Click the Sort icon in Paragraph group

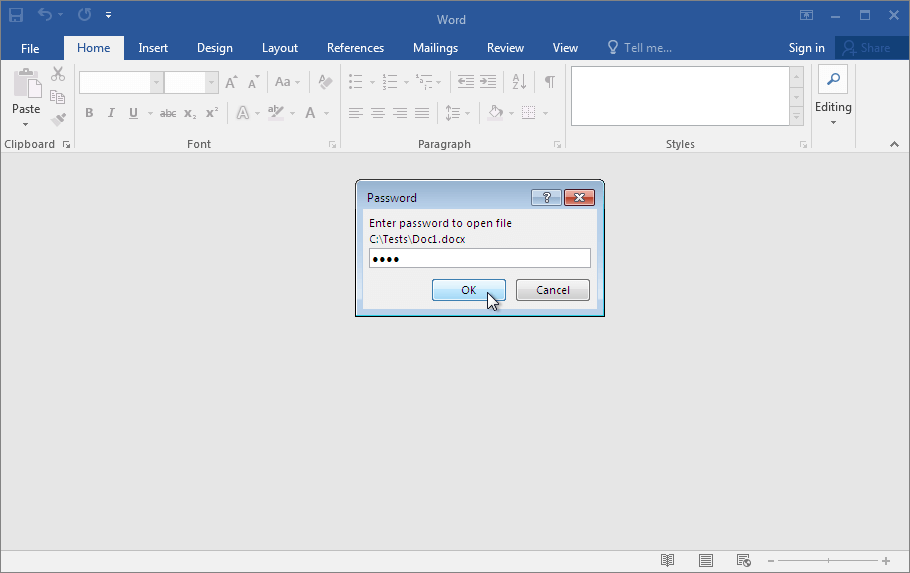coord(519,82)
